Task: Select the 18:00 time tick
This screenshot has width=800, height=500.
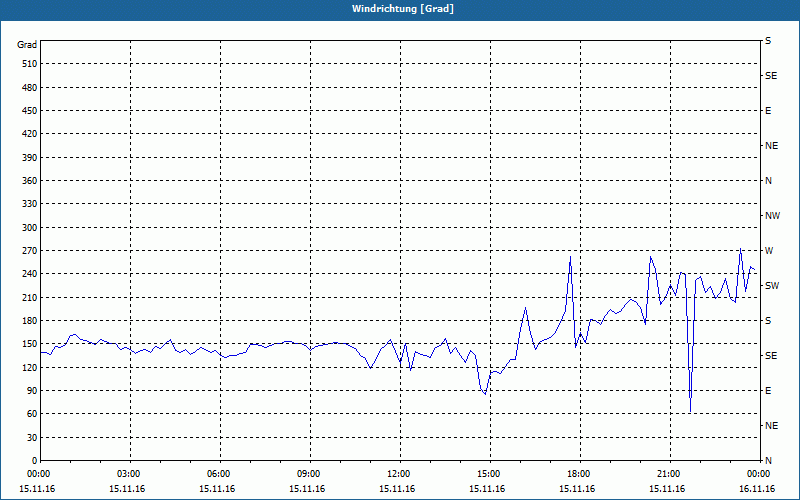Action: click(580, 474)
